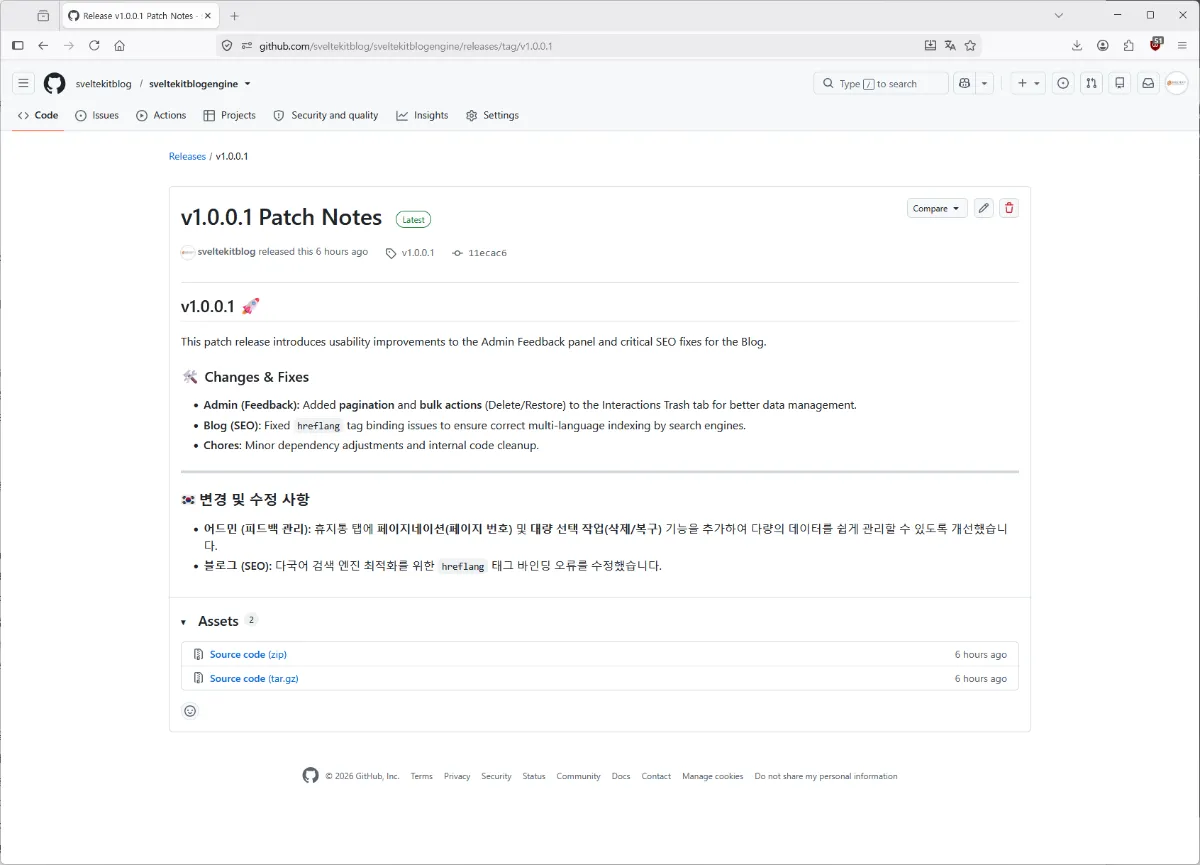Bookmark this page with the star icon
The width and height of the screenshot is (1200, 865).
pos(970,45)
